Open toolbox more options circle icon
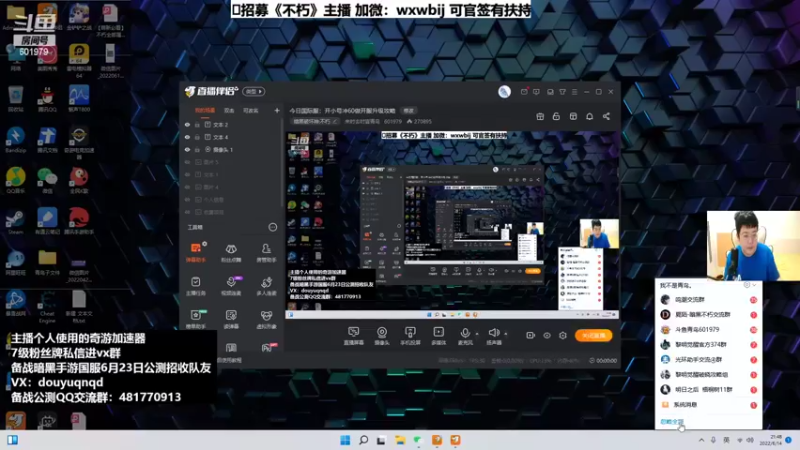The width and height of the screenshot is (800, 450). pos(272,227)
